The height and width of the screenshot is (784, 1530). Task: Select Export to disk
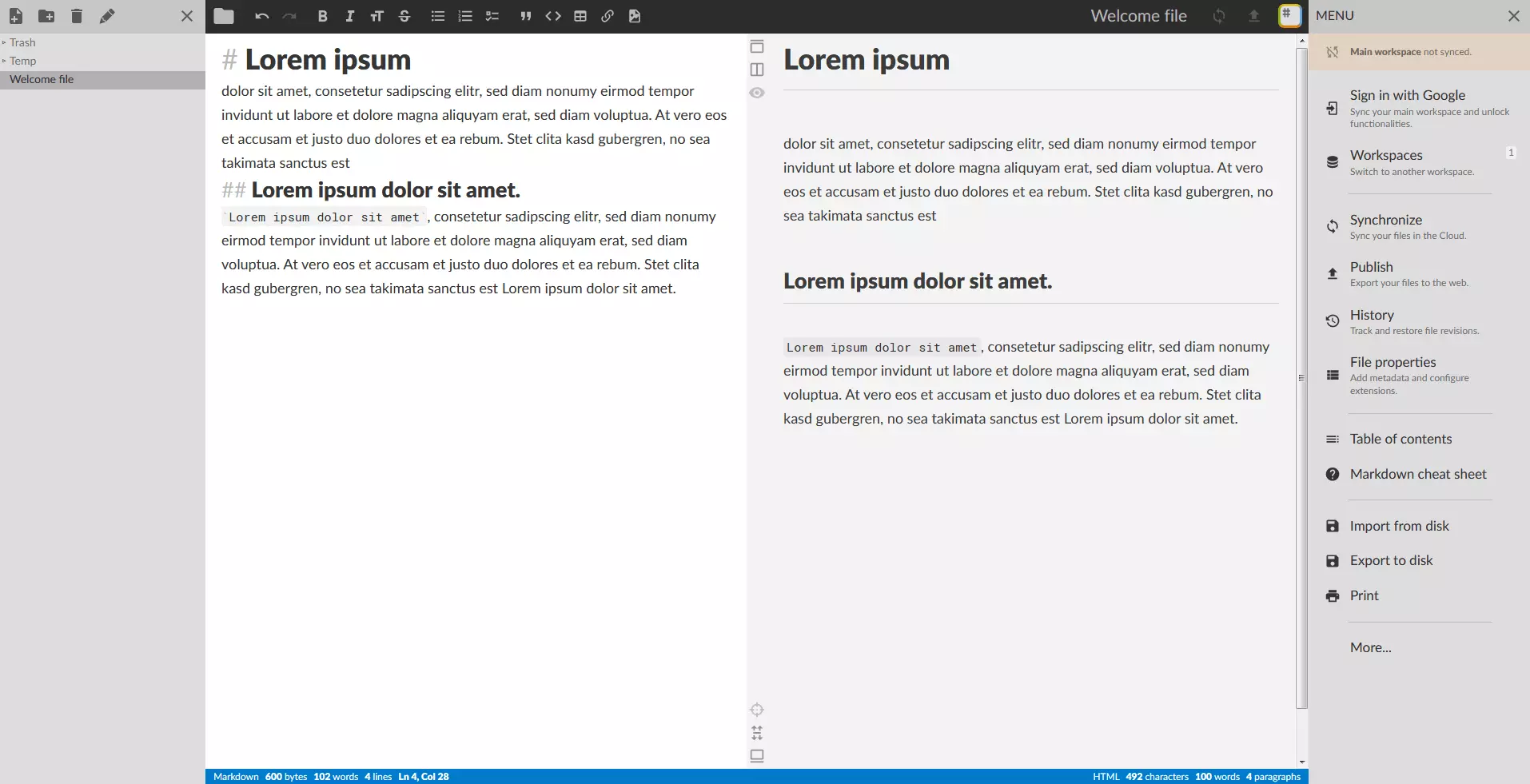1419,560
